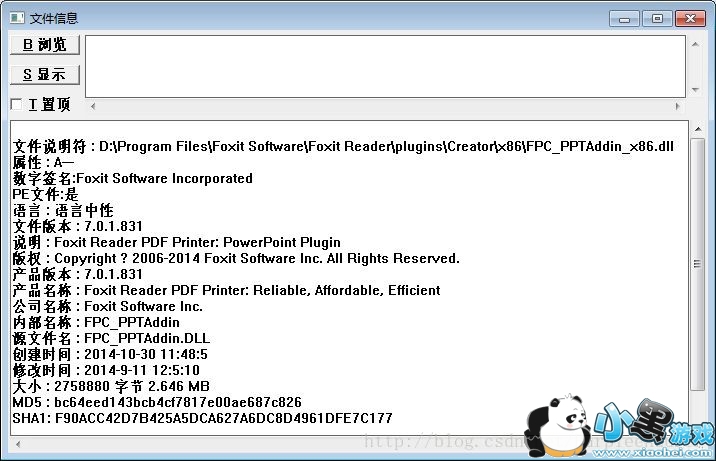This screenshot has height=461, width=716.
Task: Click the 内部名称 FPC_PPTAddin line
Action: (96, 322)
